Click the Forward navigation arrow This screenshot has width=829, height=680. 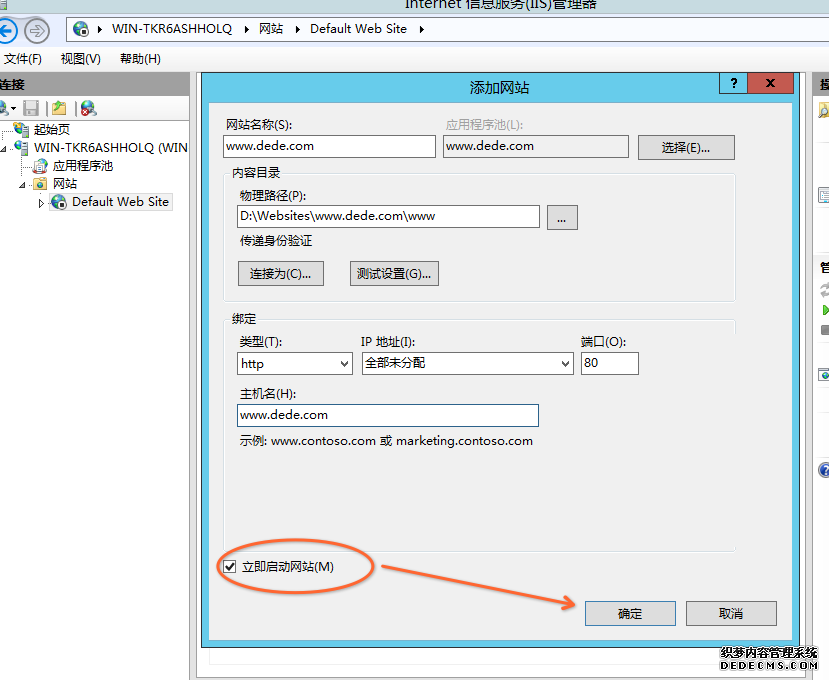[37, 30]
